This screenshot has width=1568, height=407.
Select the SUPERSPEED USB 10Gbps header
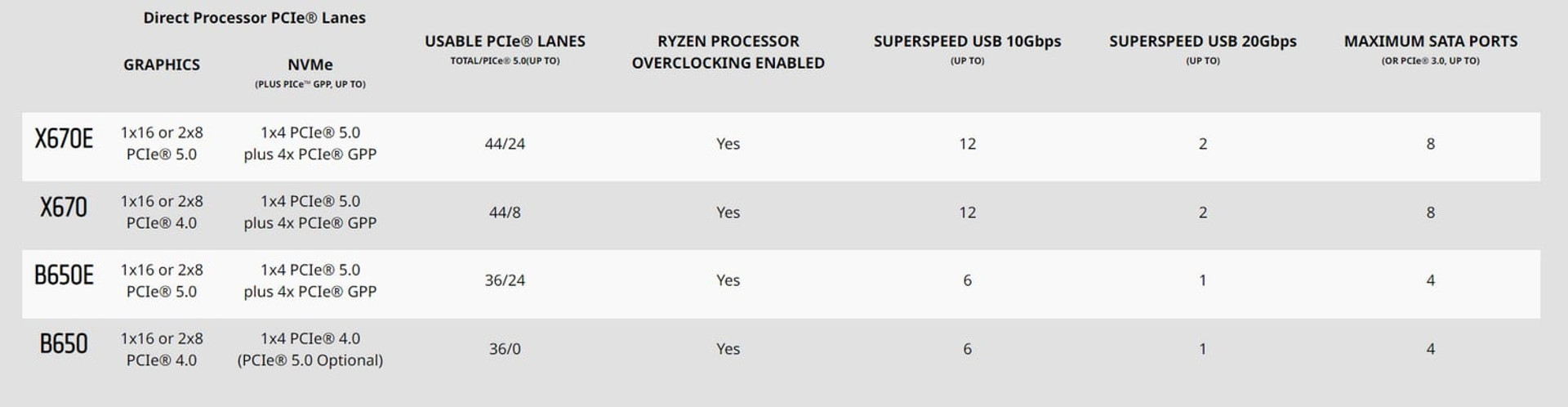tap(968, 41)
